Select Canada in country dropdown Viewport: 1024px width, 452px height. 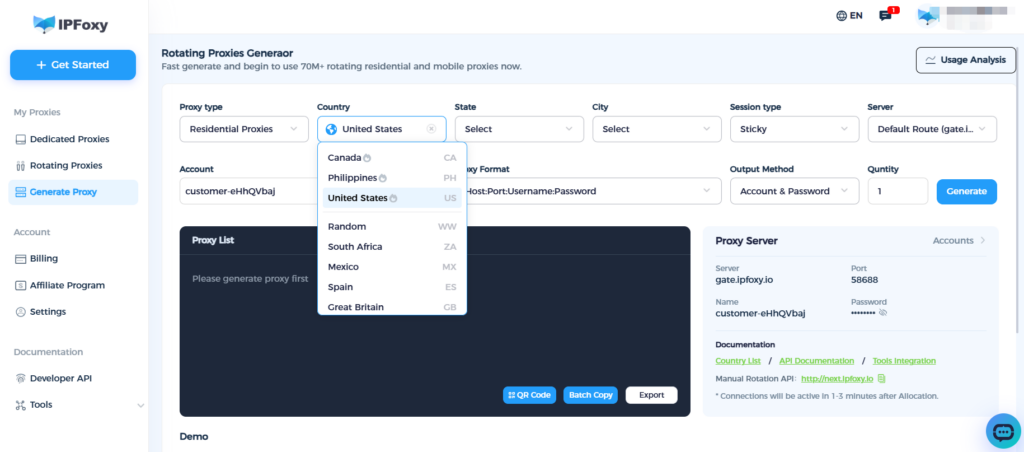[344, 157]
